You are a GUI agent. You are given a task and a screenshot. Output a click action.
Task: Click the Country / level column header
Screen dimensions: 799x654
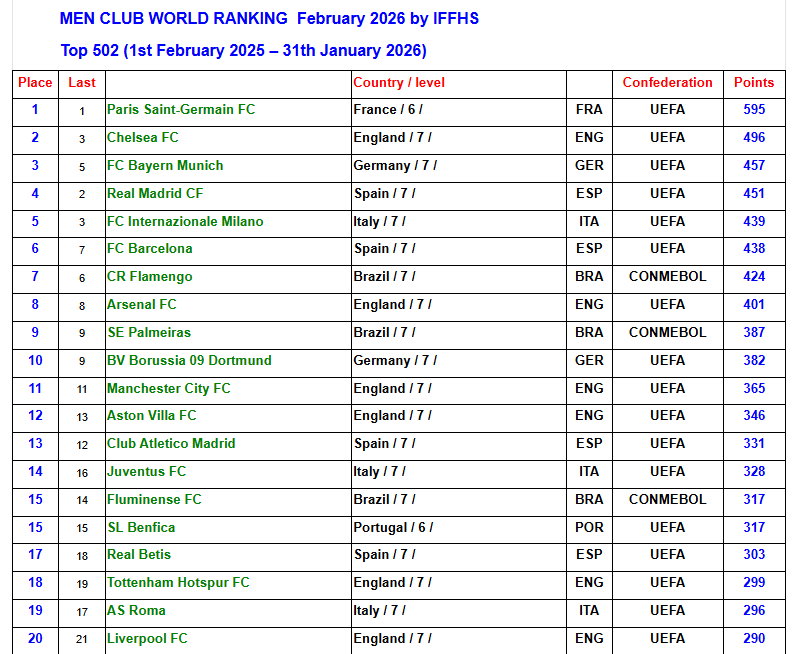[399, 83]
